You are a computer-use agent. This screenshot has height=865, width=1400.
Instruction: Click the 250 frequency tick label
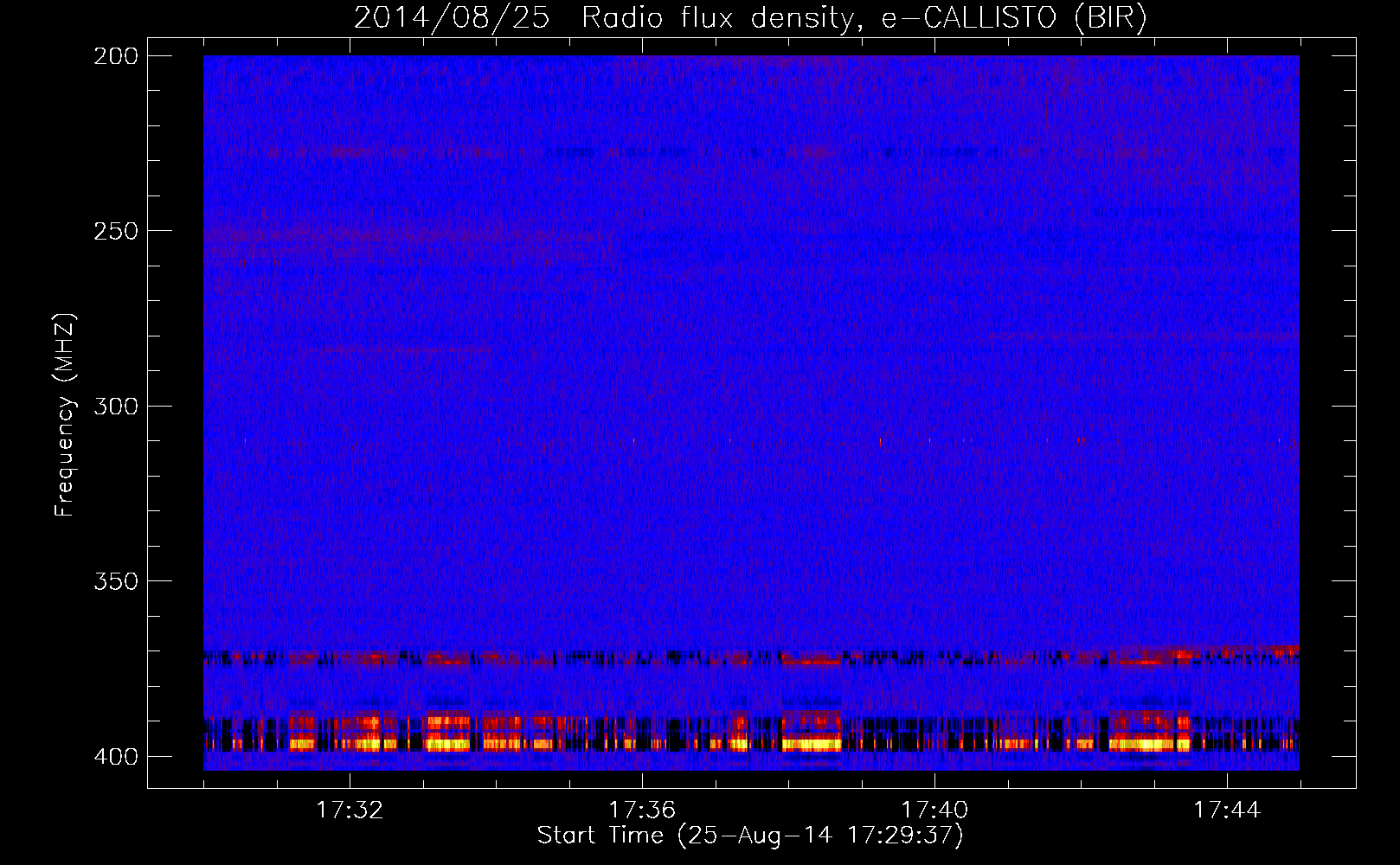point(115,231)
